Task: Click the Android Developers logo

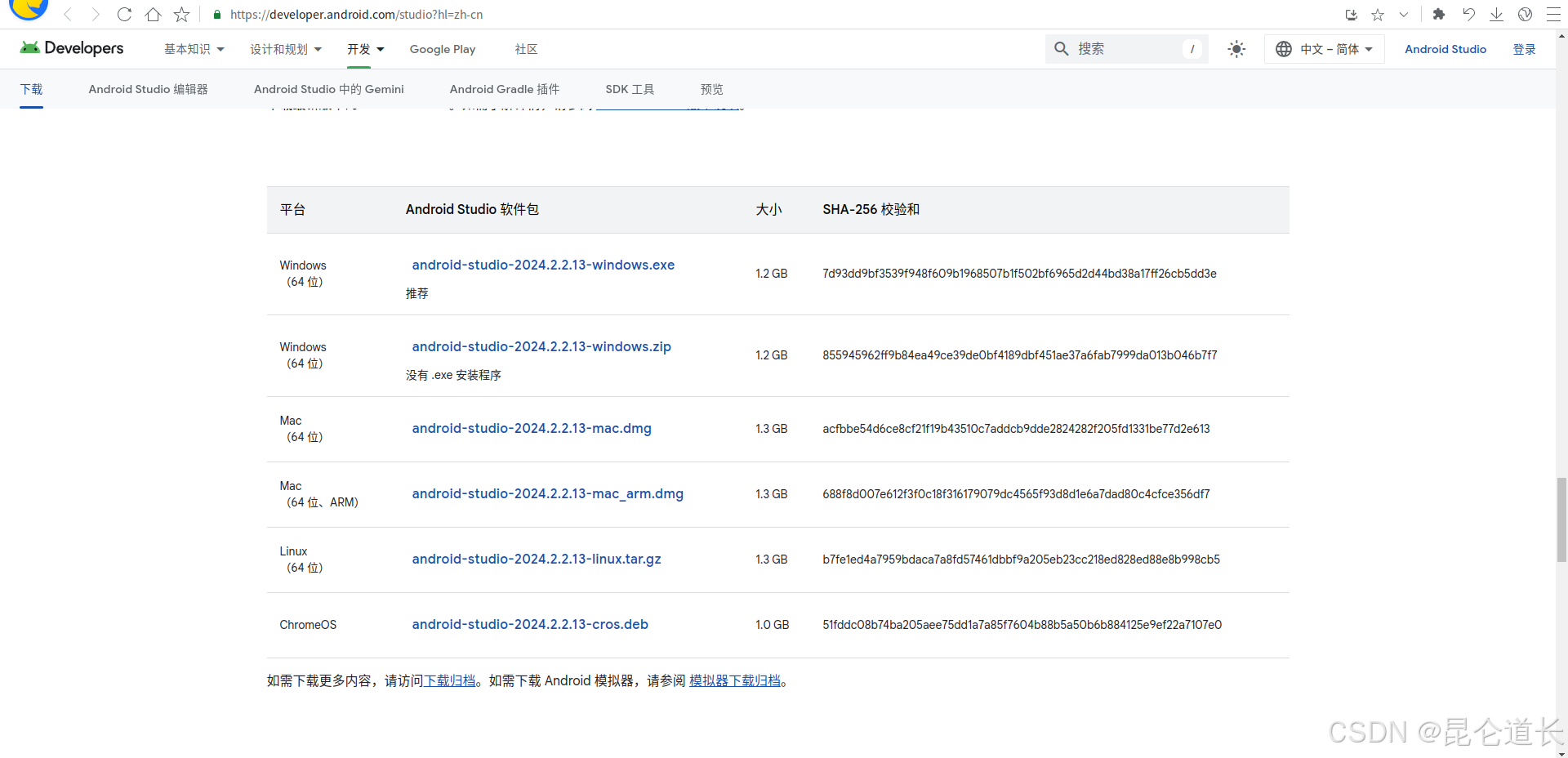Action: click(x=72, y=48)
